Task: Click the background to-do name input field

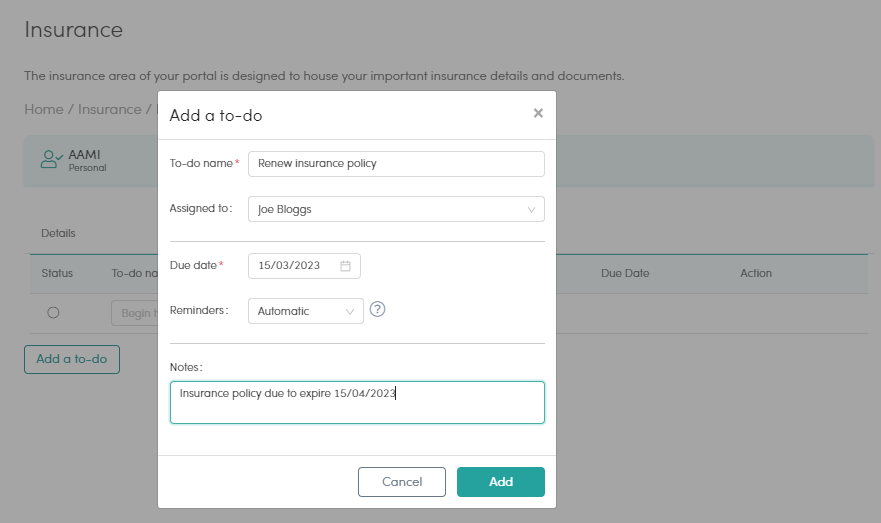Action: click(x=134, y=313)
